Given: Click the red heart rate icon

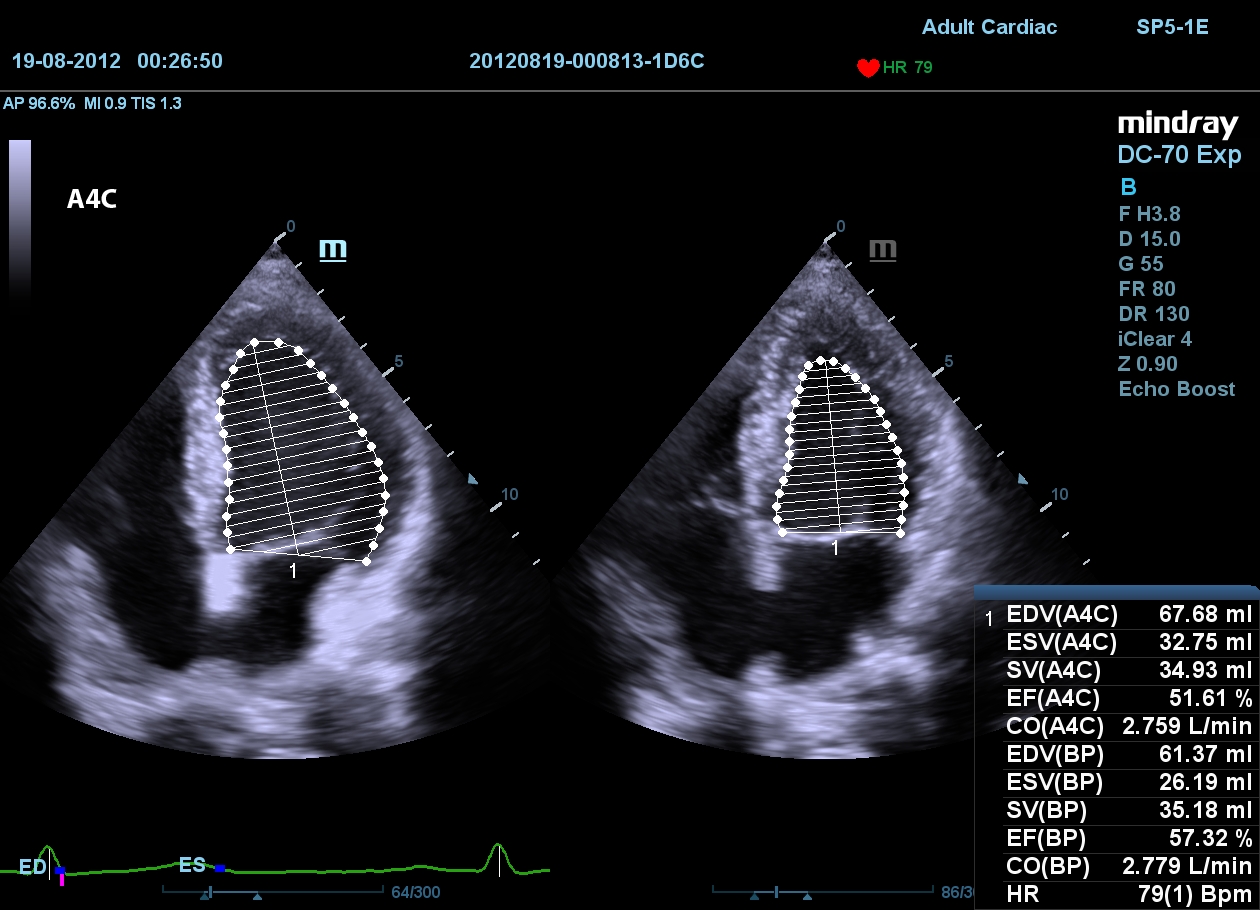Looking at the screenshot, I should 867,68.
